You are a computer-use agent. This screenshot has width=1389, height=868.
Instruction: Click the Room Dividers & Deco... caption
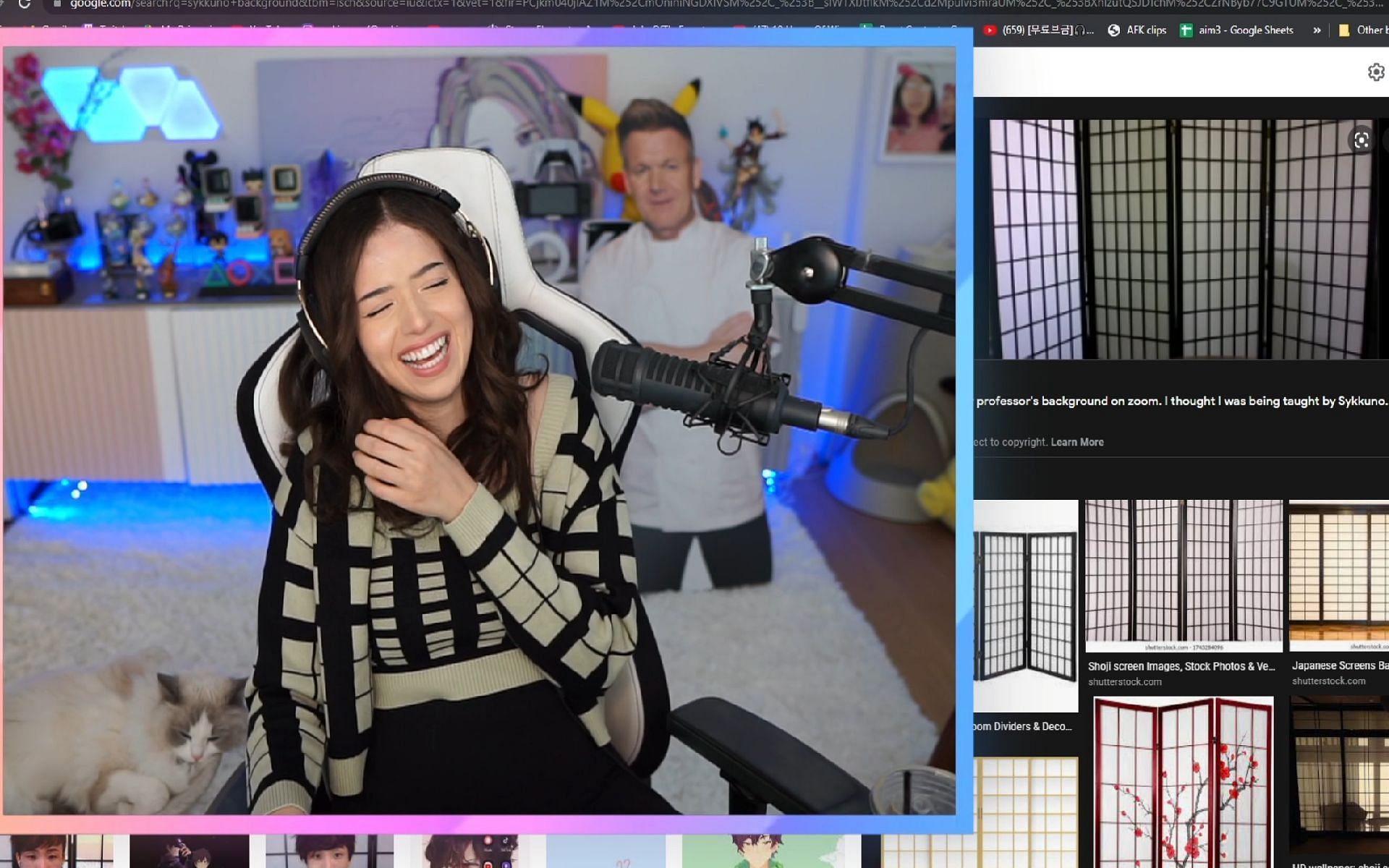(1024, 726)
